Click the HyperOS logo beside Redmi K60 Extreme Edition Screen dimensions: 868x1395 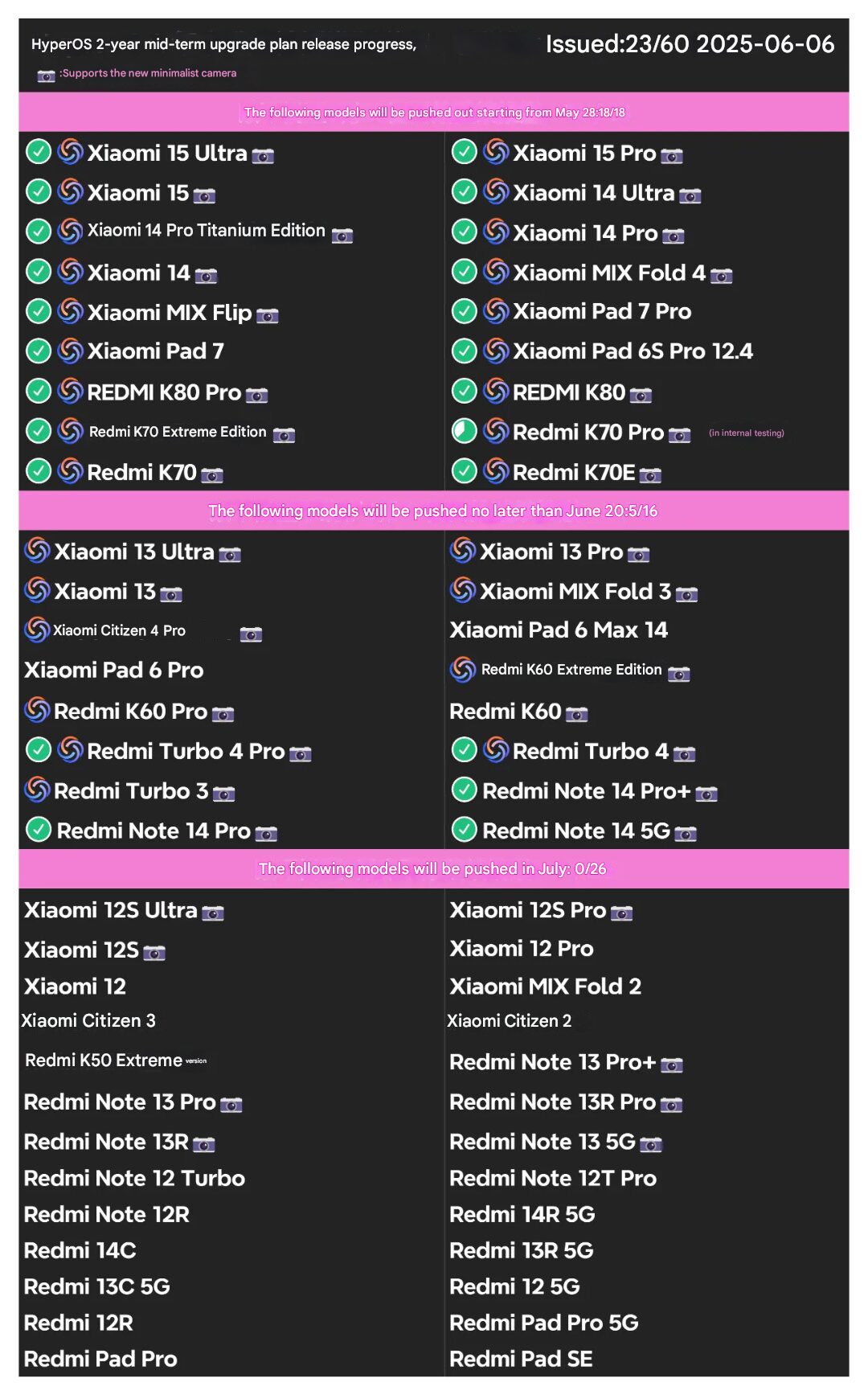[x=463, y=670]
